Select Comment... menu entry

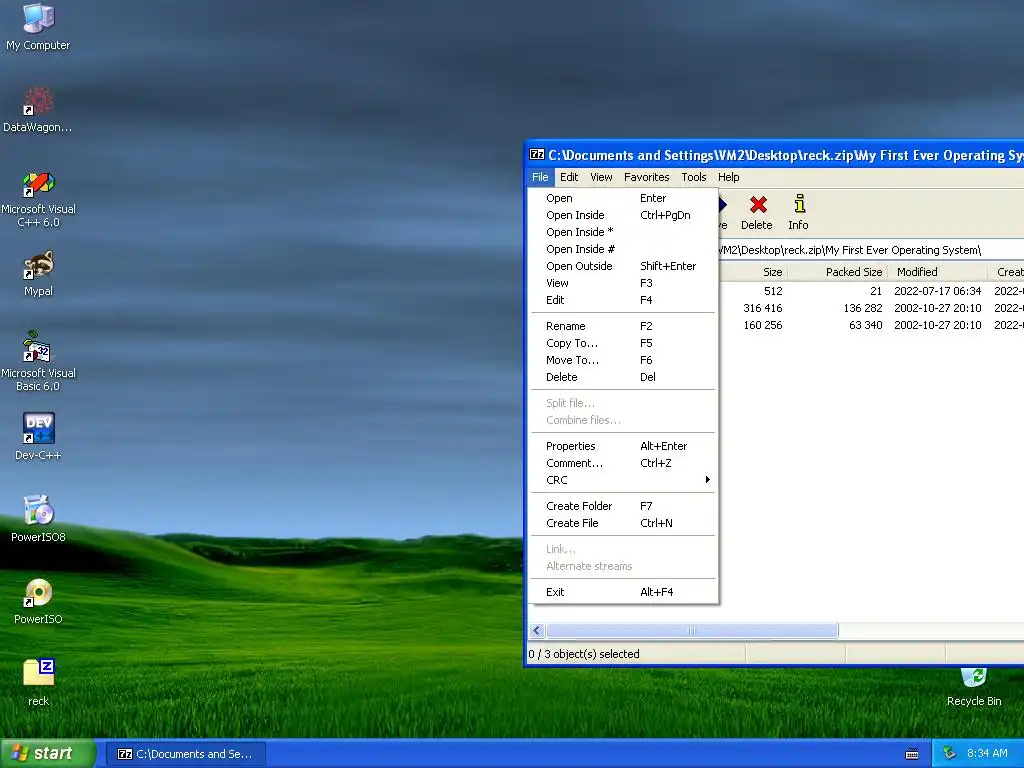623,463
